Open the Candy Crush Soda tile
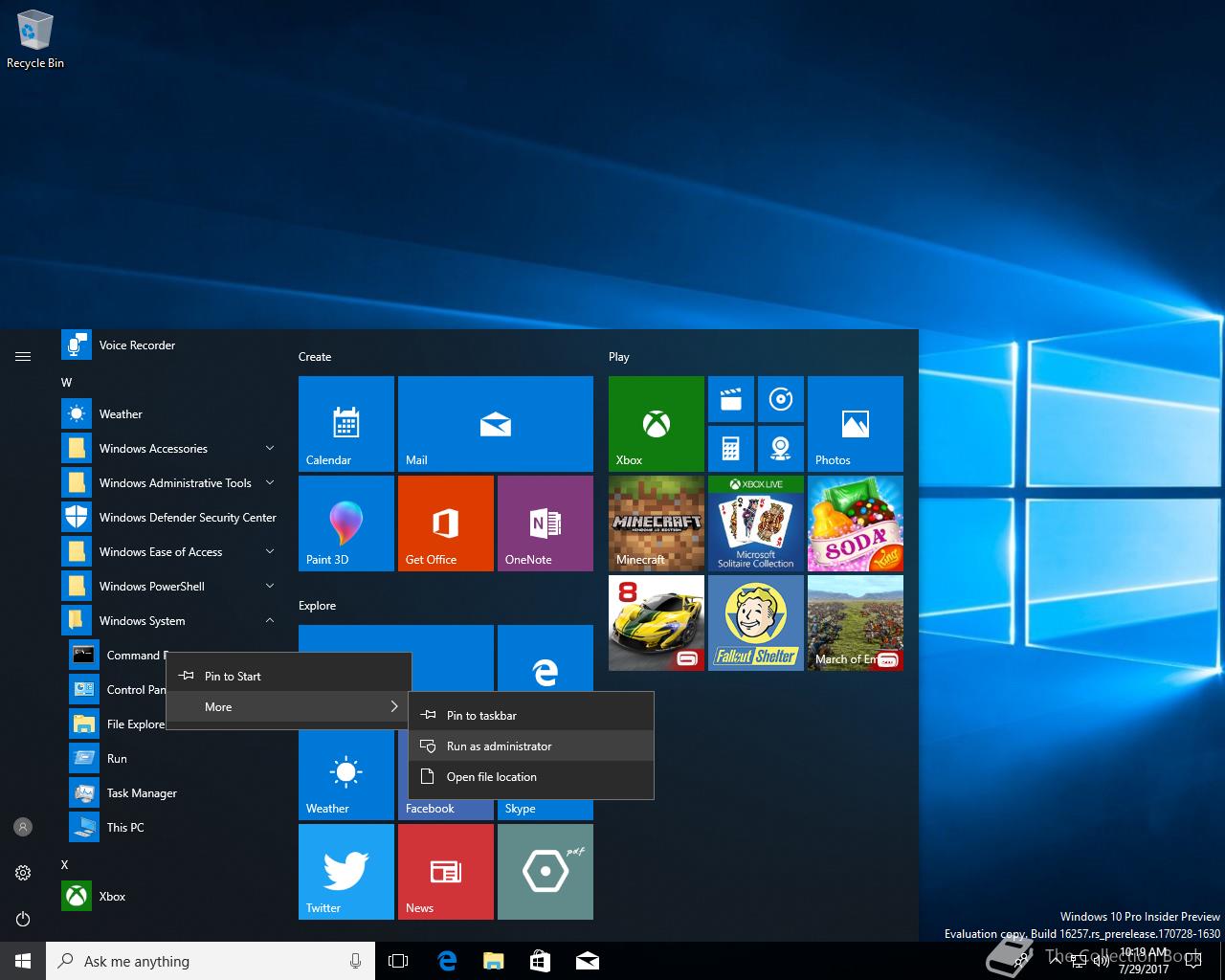 click(856, 523)
